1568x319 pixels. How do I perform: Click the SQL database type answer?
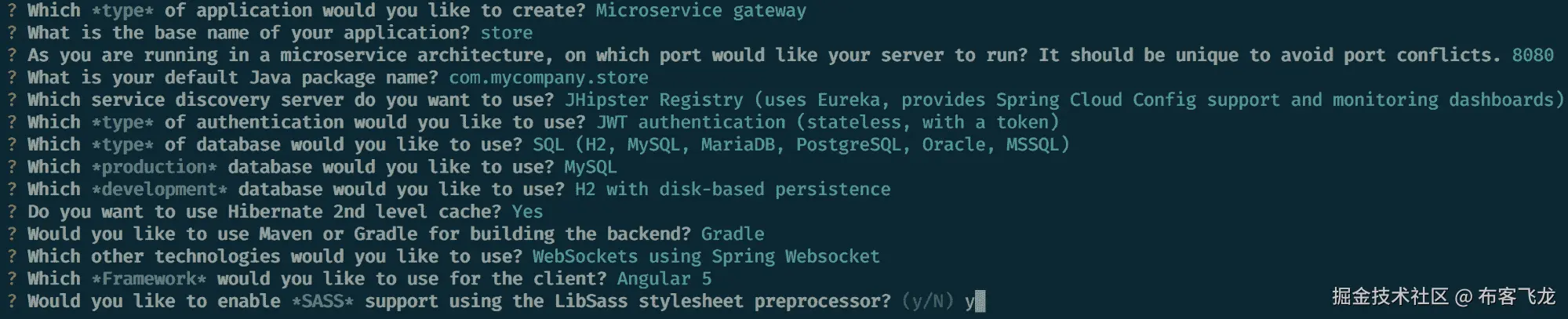point(801,145)
